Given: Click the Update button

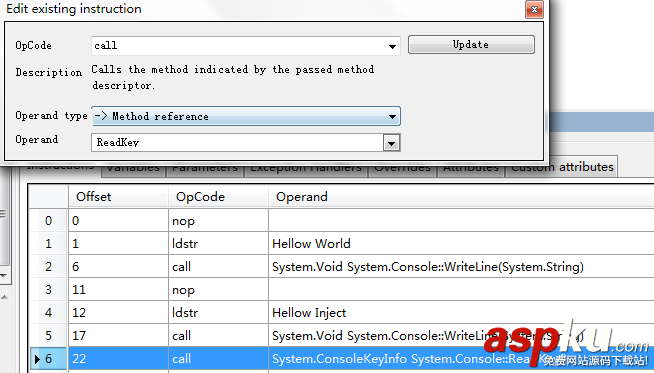Looking at the screenshot, I should 471,44.
